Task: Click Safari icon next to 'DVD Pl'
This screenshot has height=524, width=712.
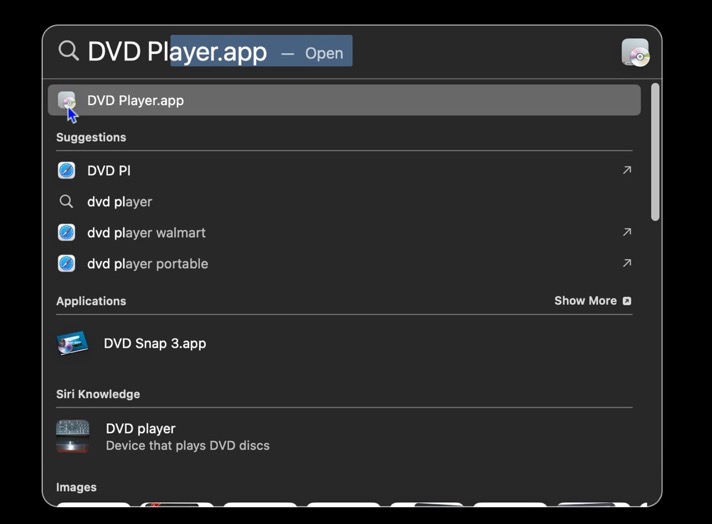Action: pos(67,171)
